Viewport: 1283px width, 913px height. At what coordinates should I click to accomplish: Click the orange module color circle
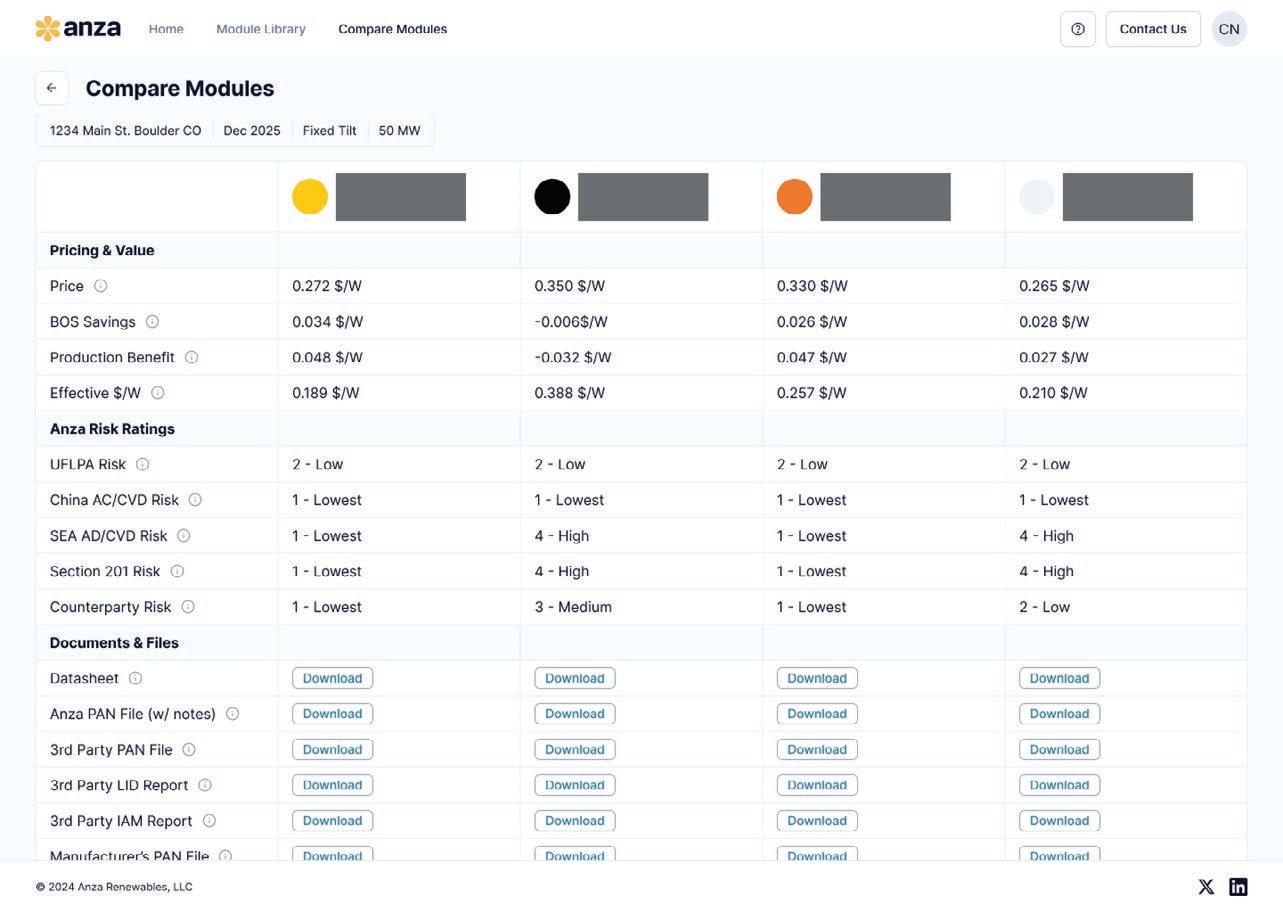pos(795,197)
